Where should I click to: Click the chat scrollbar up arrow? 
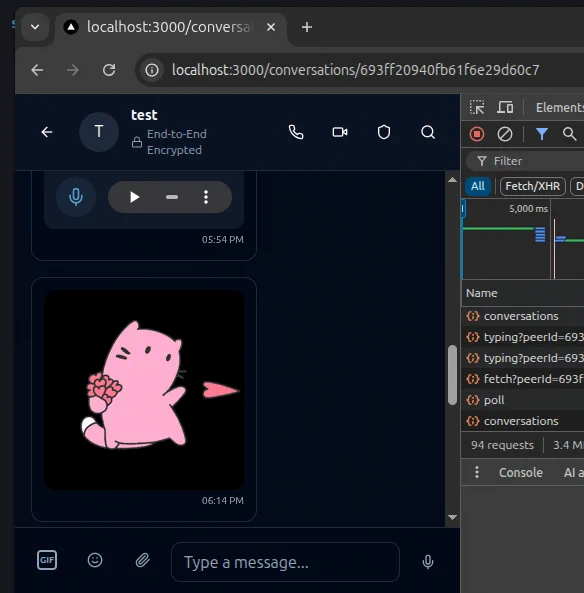point(452,180)
